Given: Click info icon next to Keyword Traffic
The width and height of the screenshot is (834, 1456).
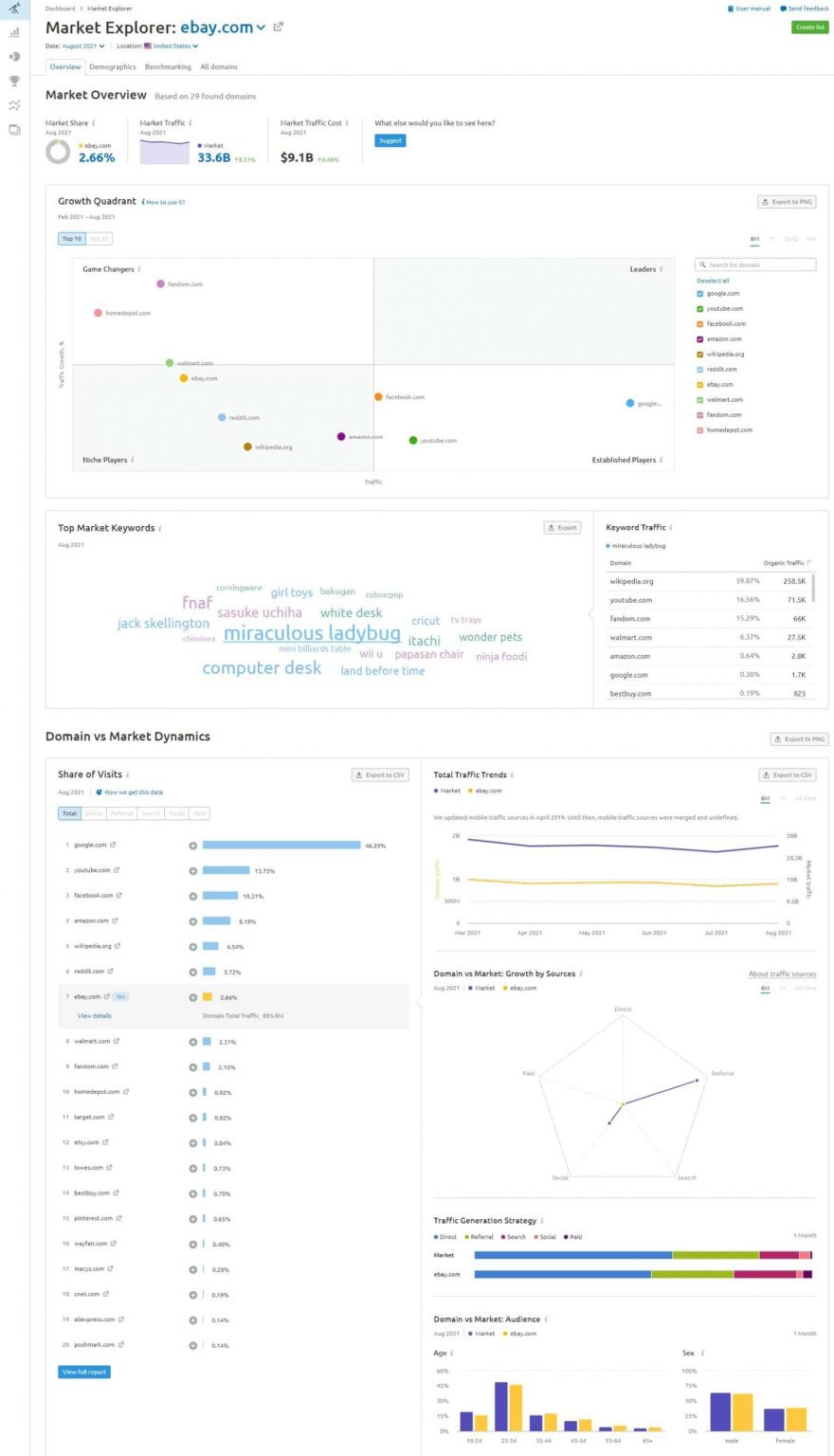Looking at the screenshot, I should click(671, 527).
